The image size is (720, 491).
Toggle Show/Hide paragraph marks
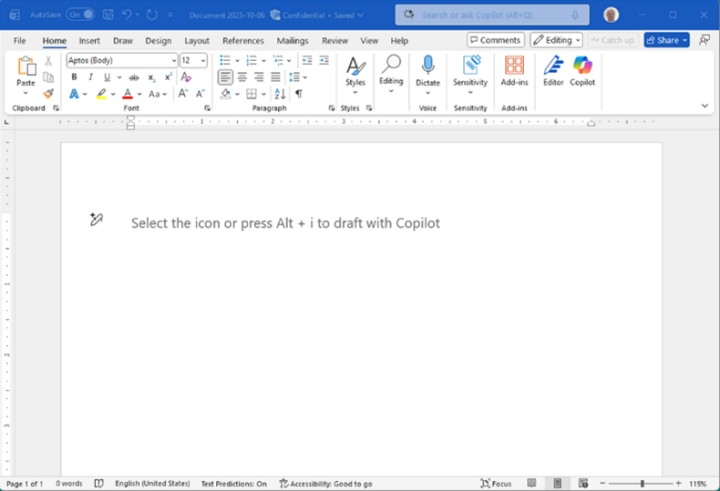click(298, 94)
